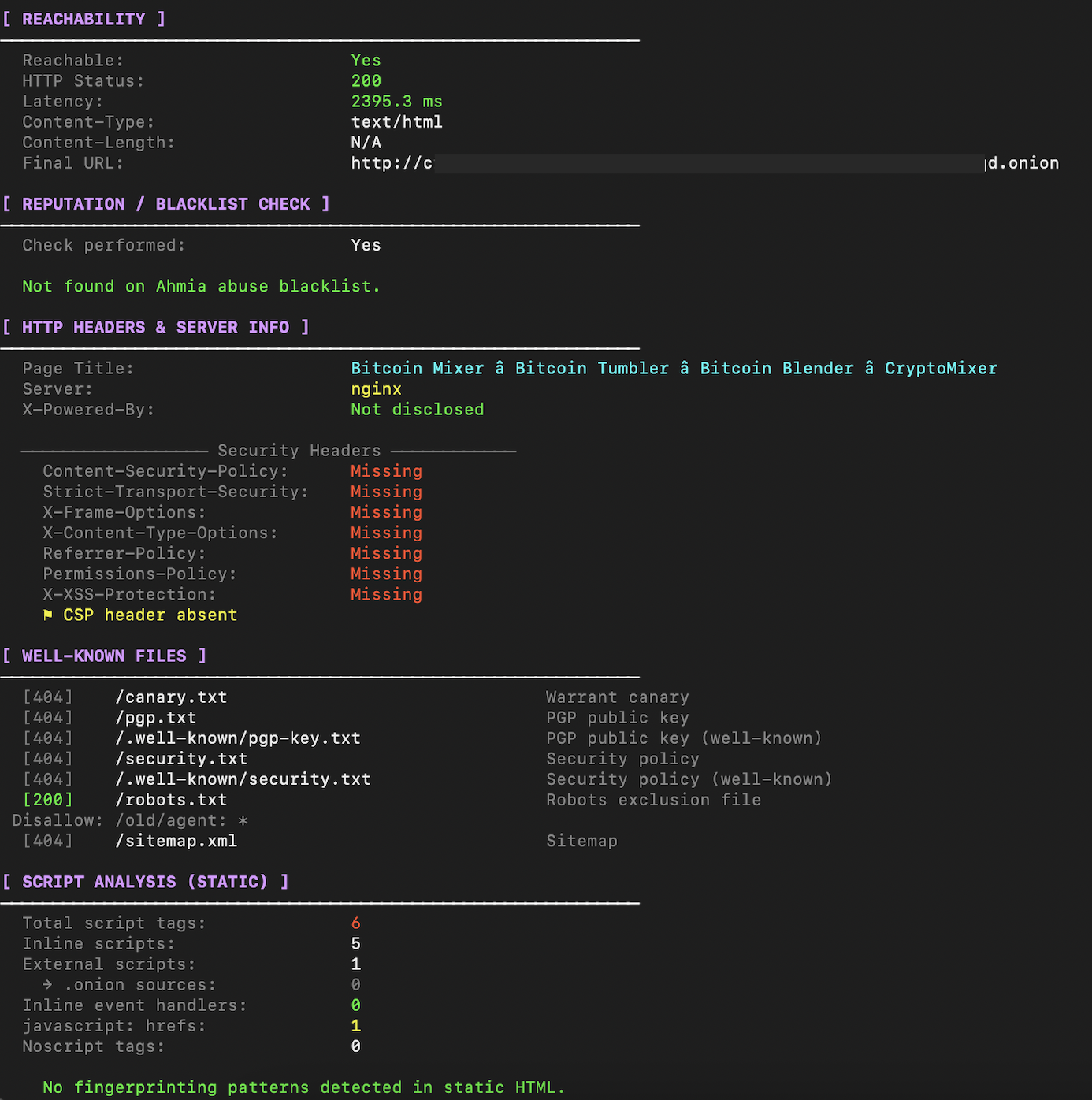Click the 2395.3 ms latency value

(x=397, y=102)
